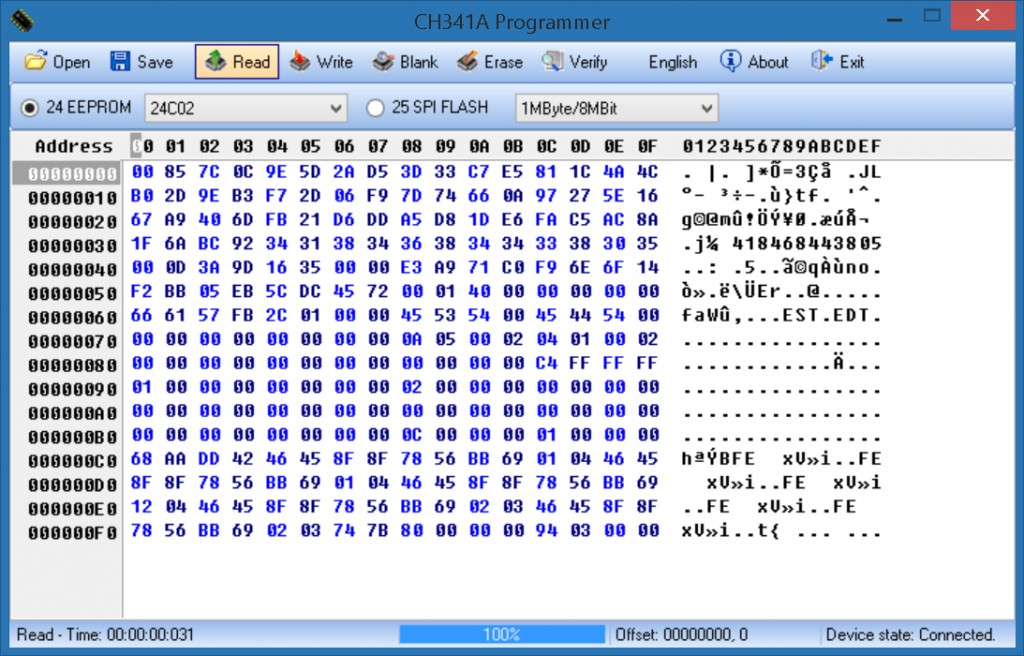The width and height of the screenshot is (1024, 656).
Task: Click hex byte 85 in first row
Action: coord(175,172)
